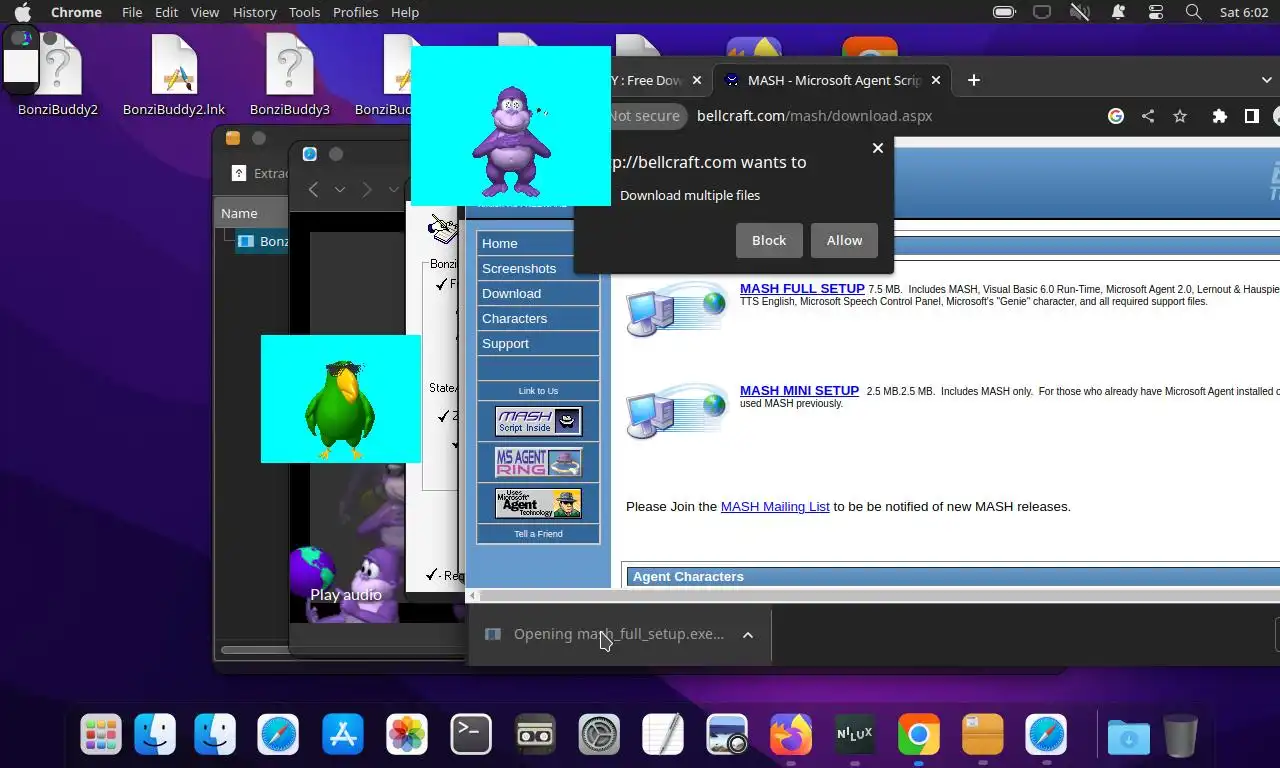
Task: Launch Photos from the dock
Action: coord(407,736)
